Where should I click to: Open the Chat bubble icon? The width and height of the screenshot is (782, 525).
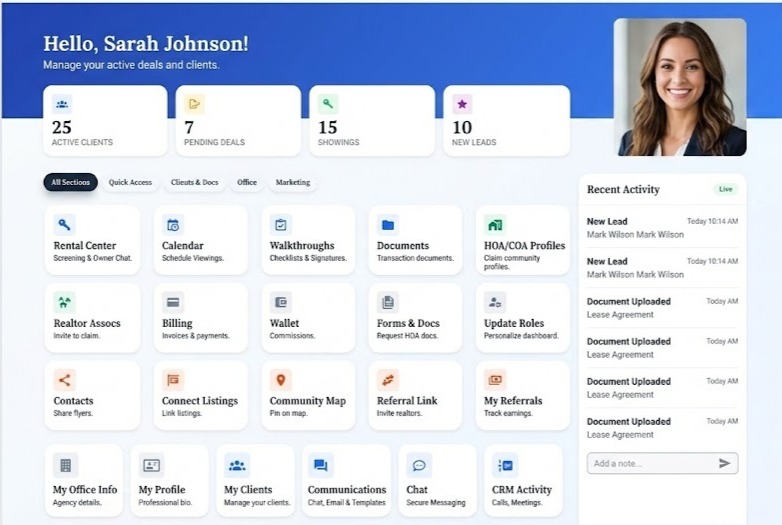tap(419, 465)
